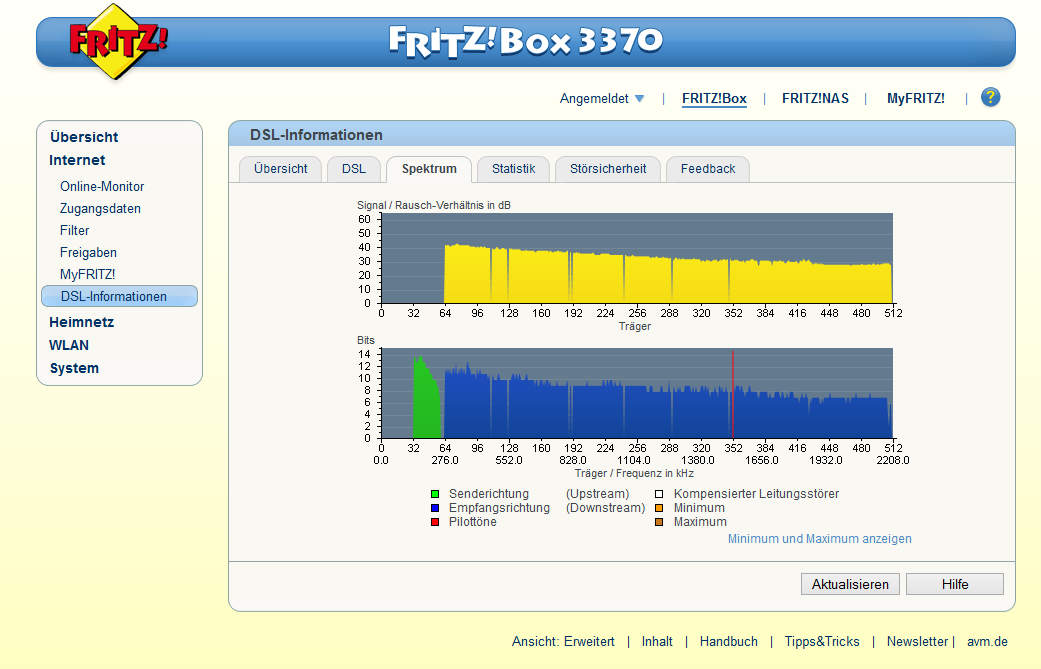This screenshot has width=1041, height=669.
Task: Click the red pilot tone line in chart
Action: click(732, 395)
